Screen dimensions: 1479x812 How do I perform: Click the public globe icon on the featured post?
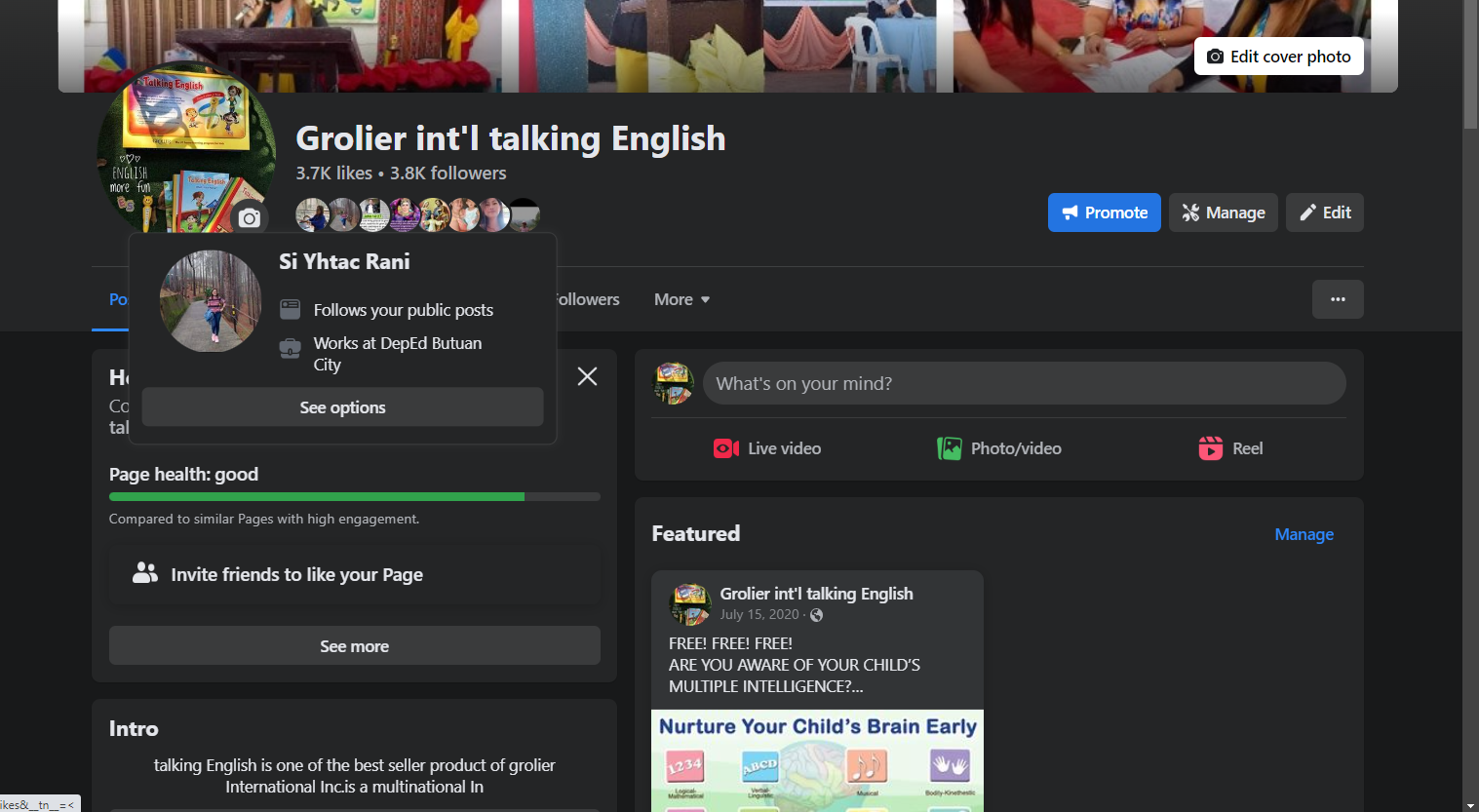[817, 615]
